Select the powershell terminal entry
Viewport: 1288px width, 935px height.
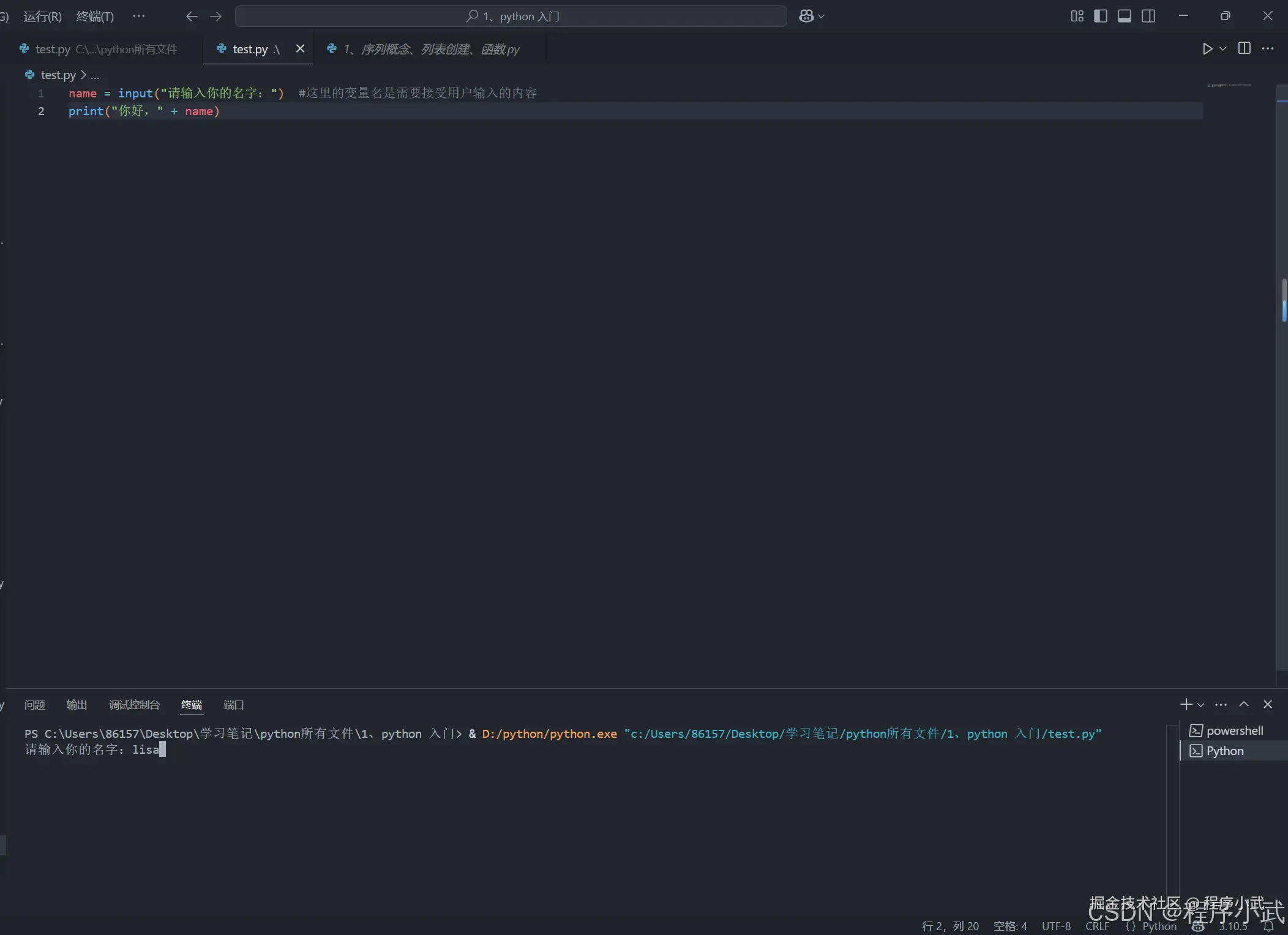point(1234,730)
